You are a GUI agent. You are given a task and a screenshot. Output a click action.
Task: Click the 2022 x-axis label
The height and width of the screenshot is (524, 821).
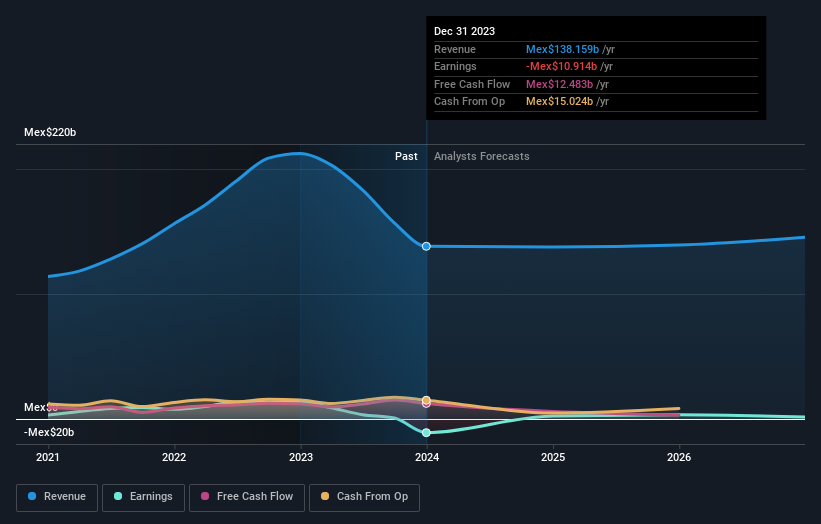(174, 457)
